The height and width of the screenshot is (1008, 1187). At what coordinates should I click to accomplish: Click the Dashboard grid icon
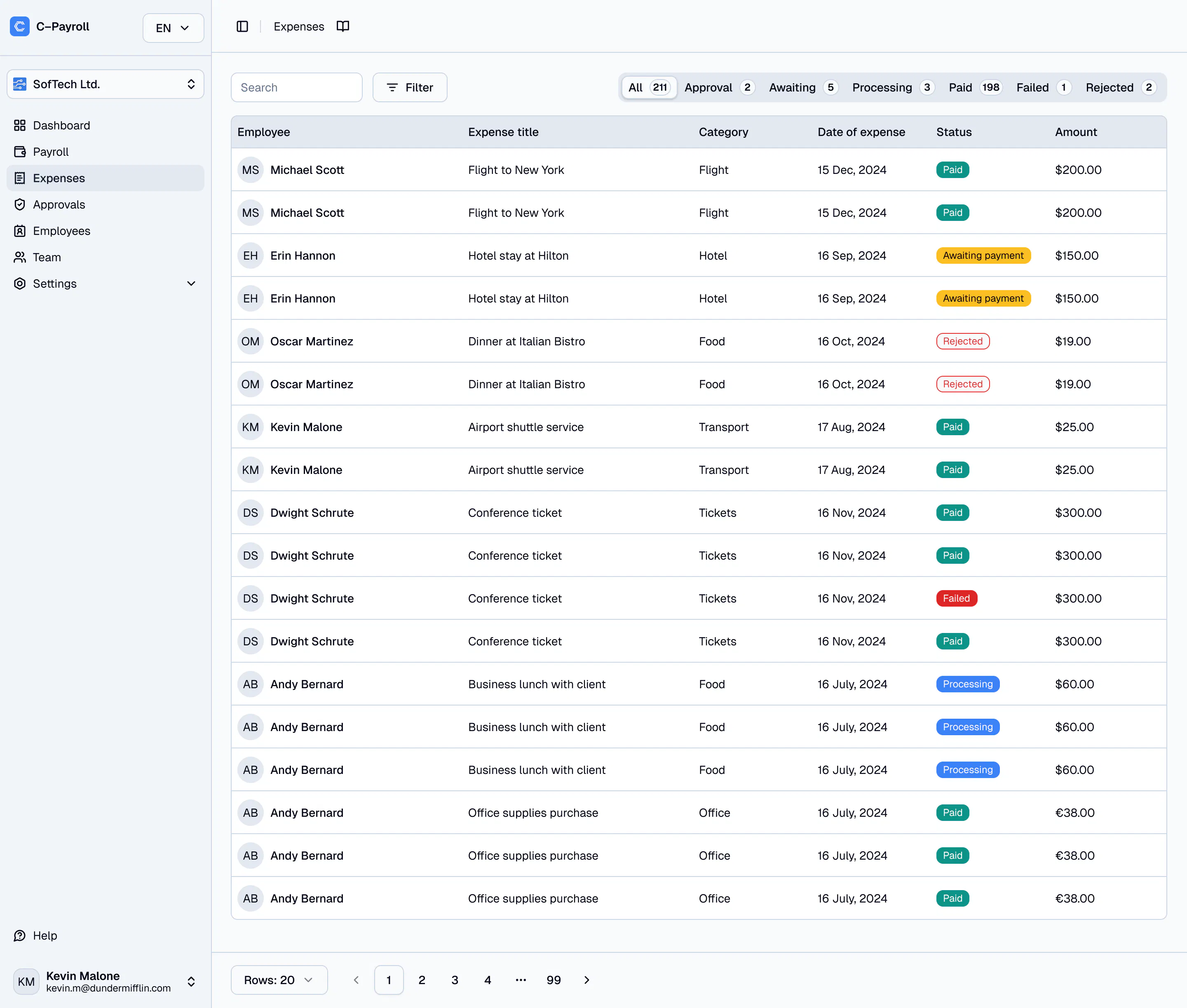coord(20,125)
